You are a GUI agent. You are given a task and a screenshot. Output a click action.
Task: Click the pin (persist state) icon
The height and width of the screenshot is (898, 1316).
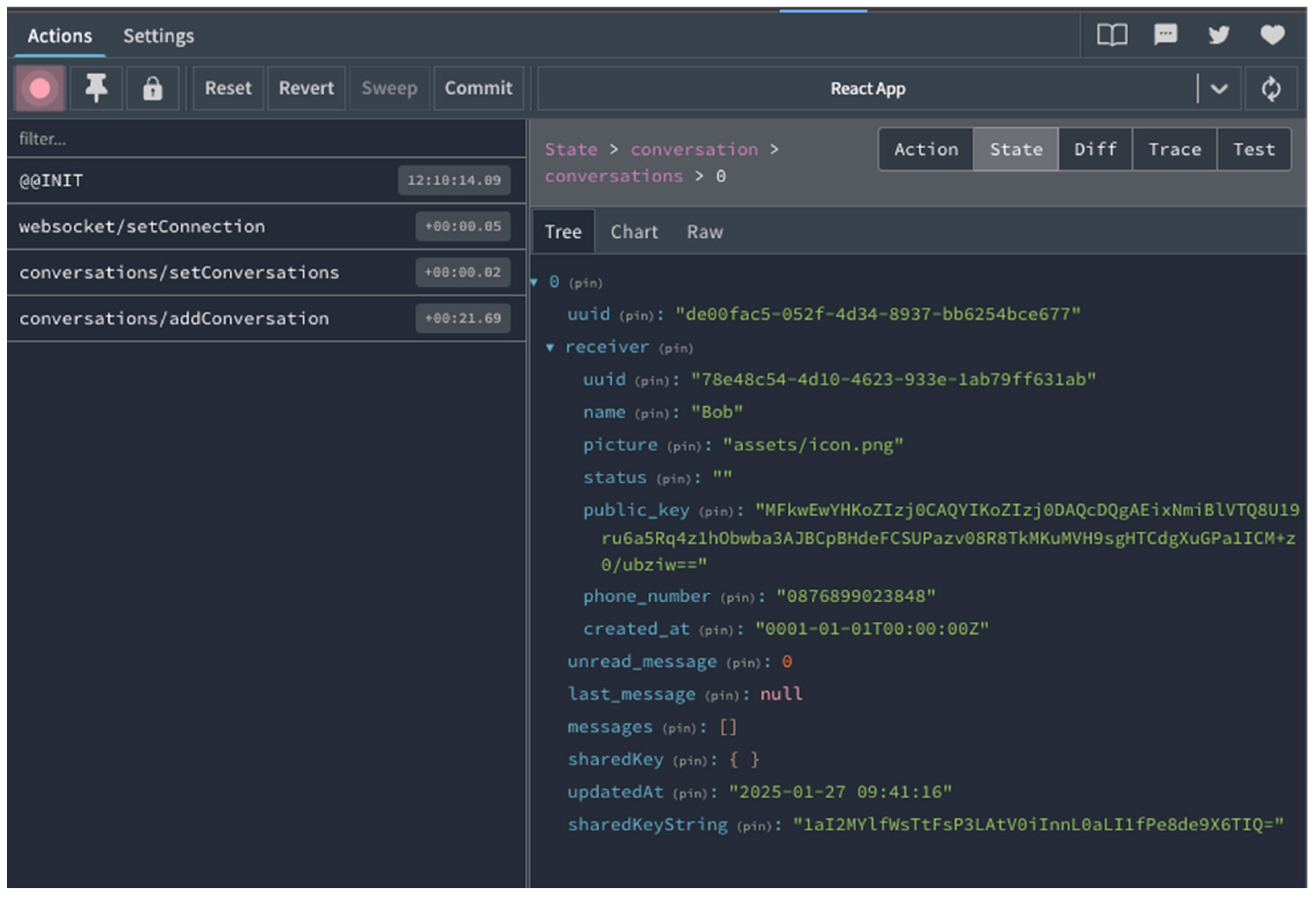click(96, 88)
